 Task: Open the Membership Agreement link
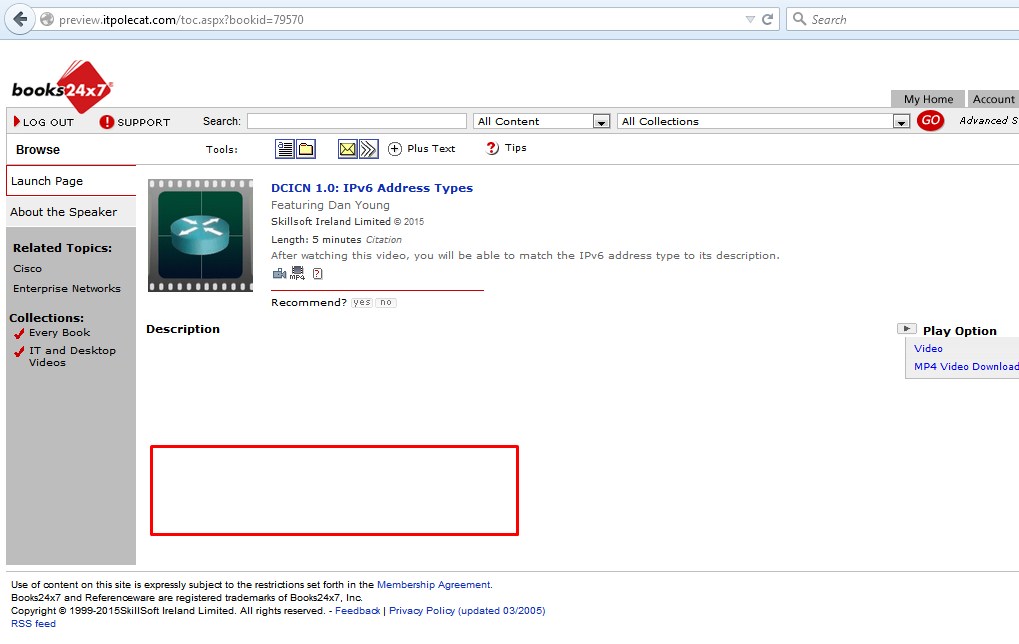pos(433,584)
